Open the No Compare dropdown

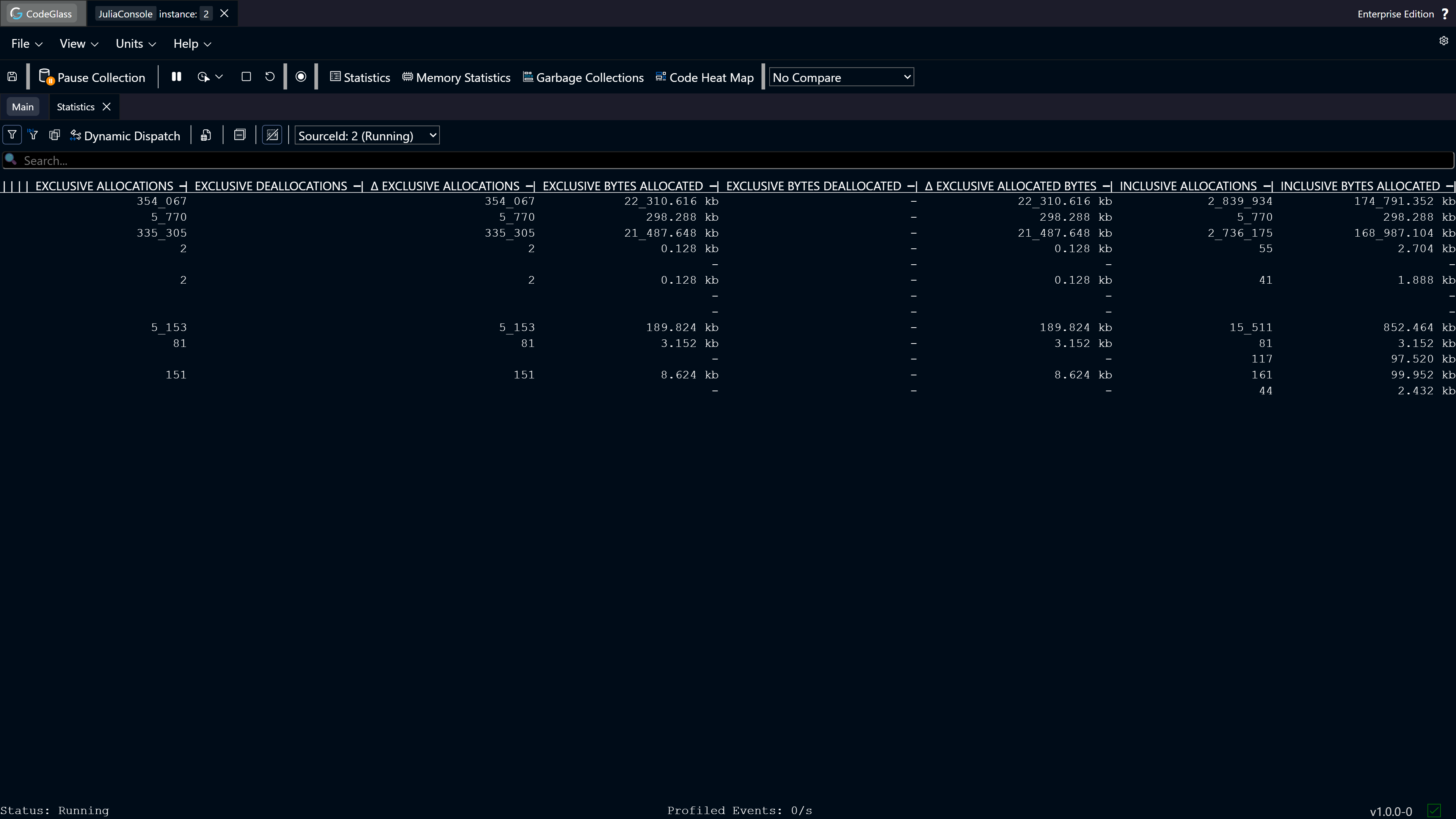tap(841, 77)
